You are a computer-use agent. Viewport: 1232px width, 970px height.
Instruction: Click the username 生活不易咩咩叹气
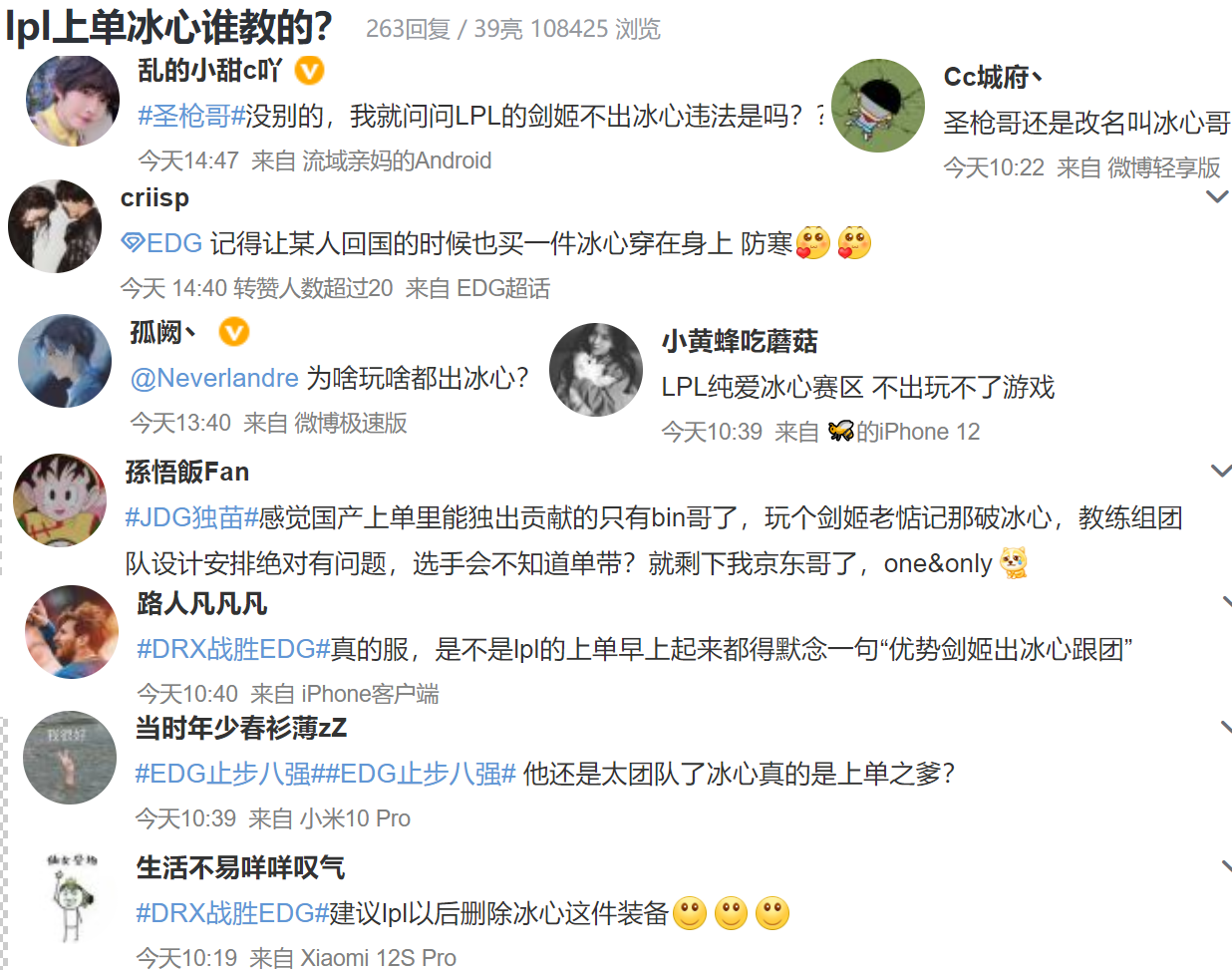coord(240,867)
